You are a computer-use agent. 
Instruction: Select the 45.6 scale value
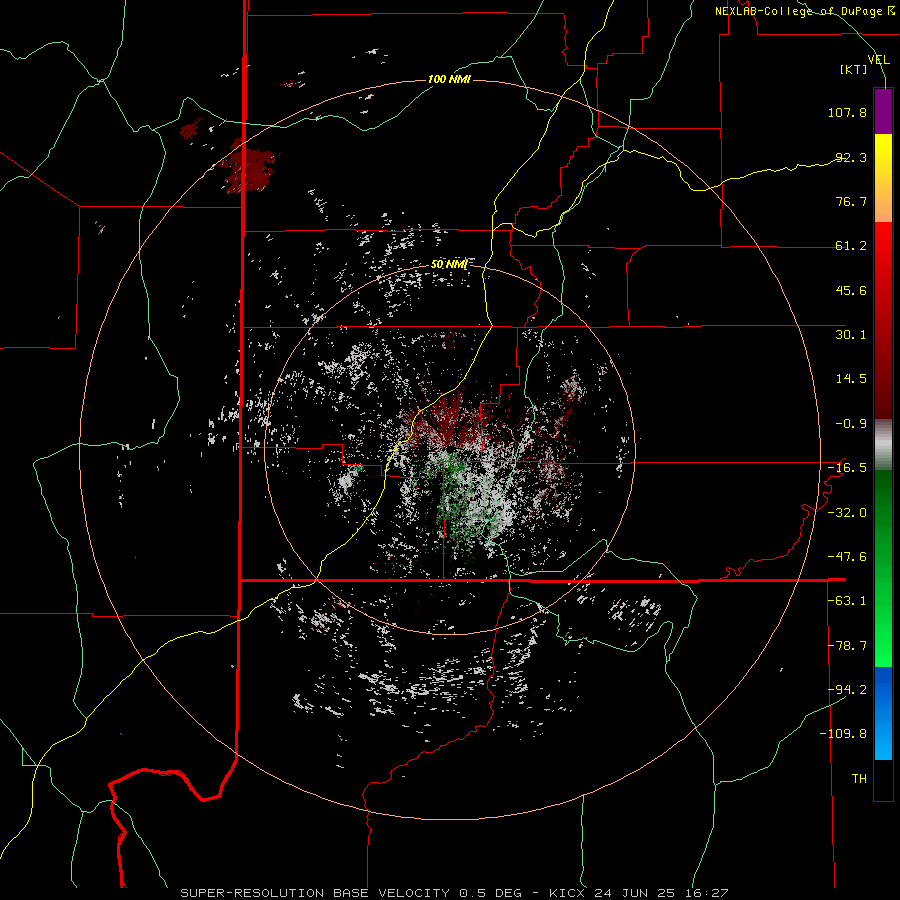tap(851, 290)
